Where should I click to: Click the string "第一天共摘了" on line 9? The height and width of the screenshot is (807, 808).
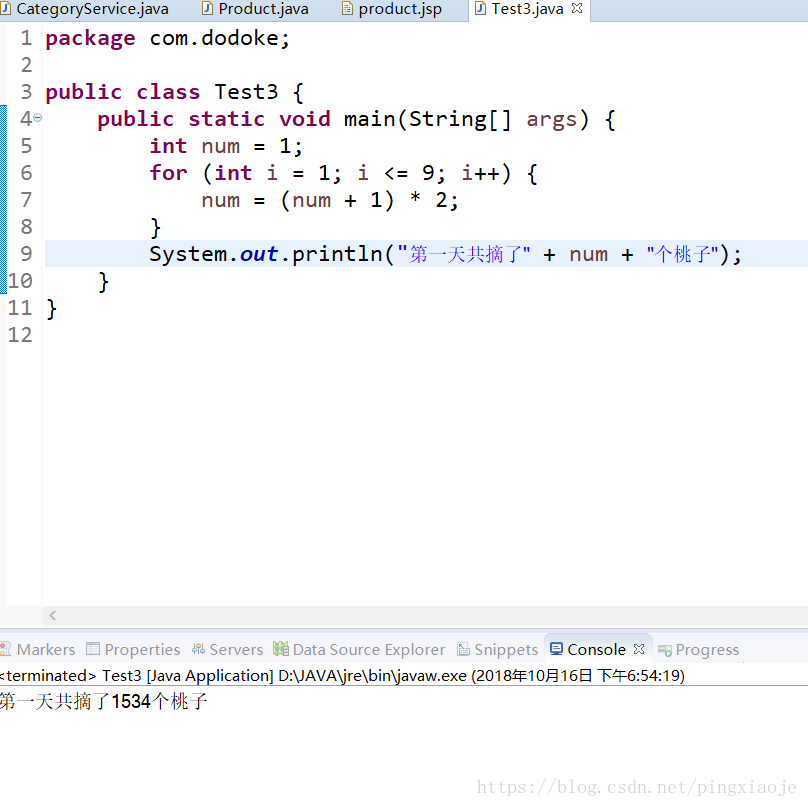pos(463,254)
